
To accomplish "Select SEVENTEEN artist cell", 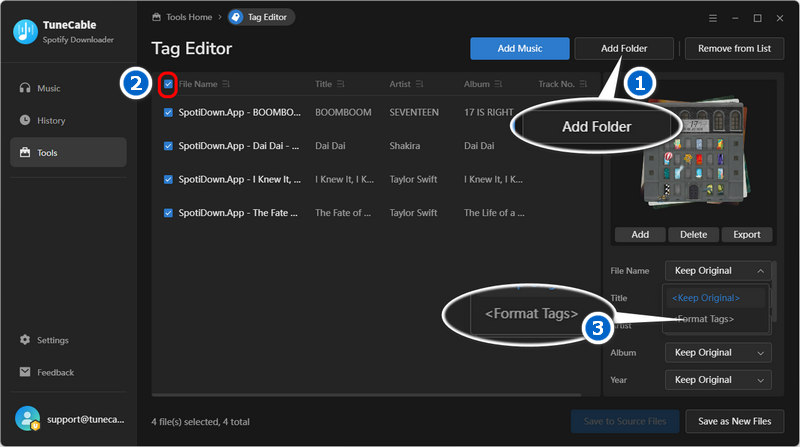I will point(414,112).
